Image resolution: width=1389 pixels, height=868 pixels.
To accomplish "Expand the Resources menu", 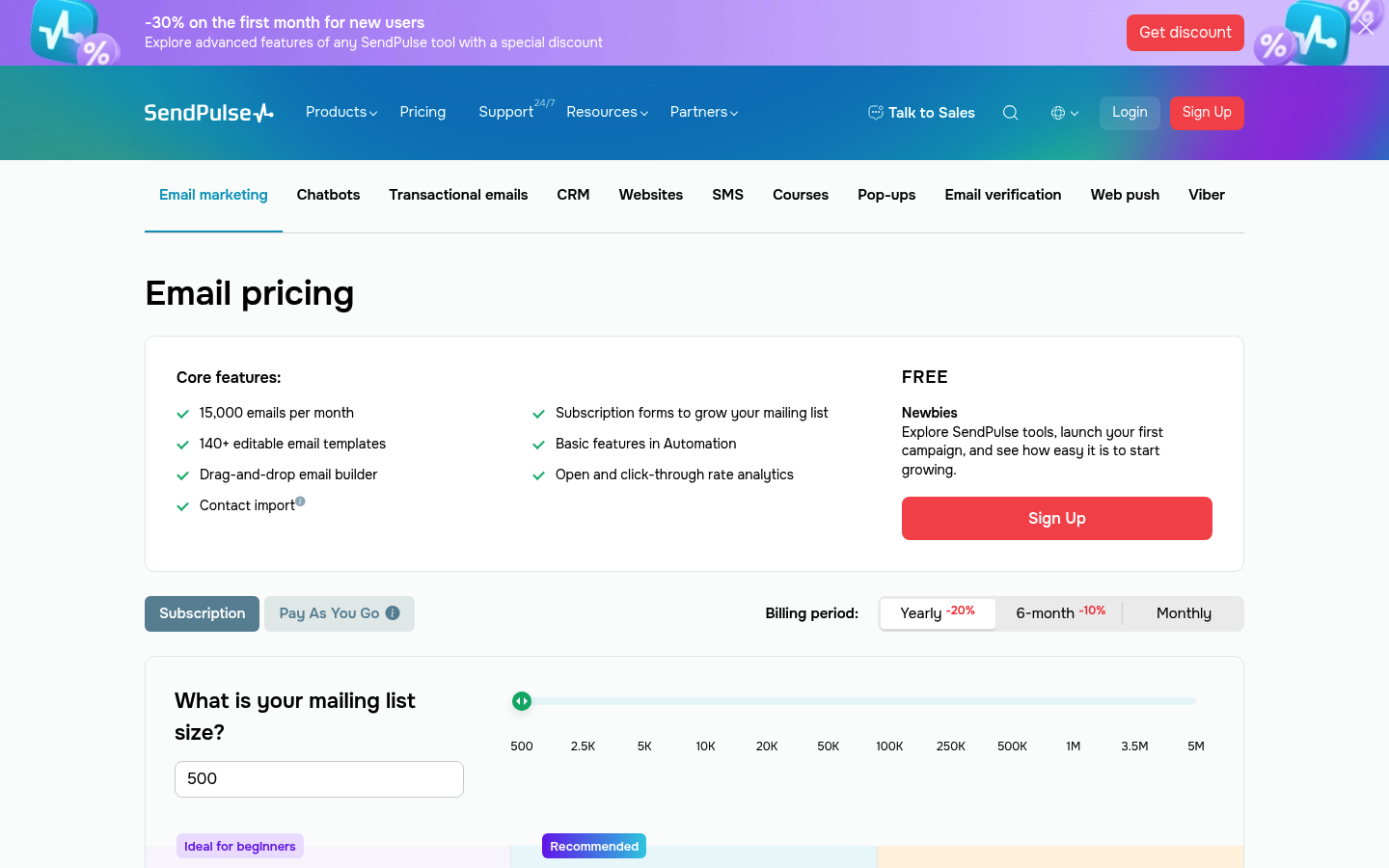I will point(607,112).
